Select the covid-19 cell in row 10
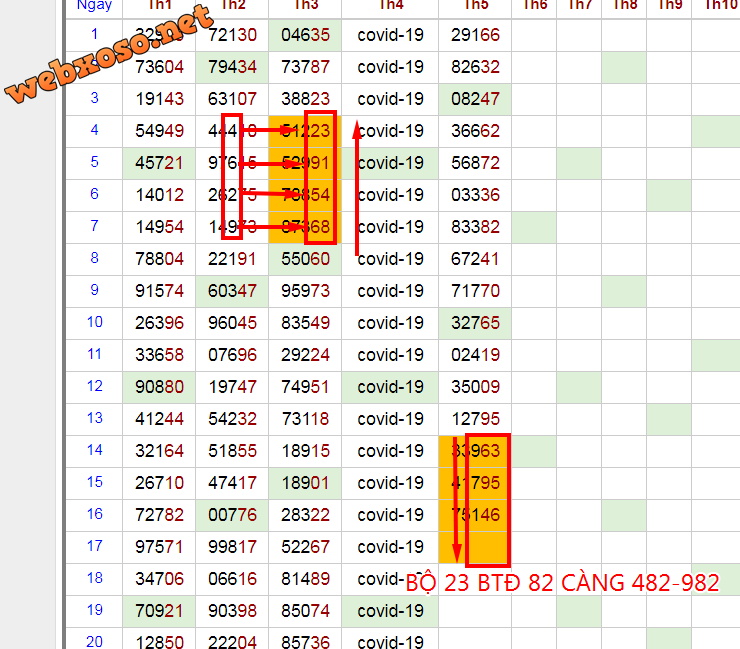The width and height of the screenshot is (740, 649). (390, 323)
